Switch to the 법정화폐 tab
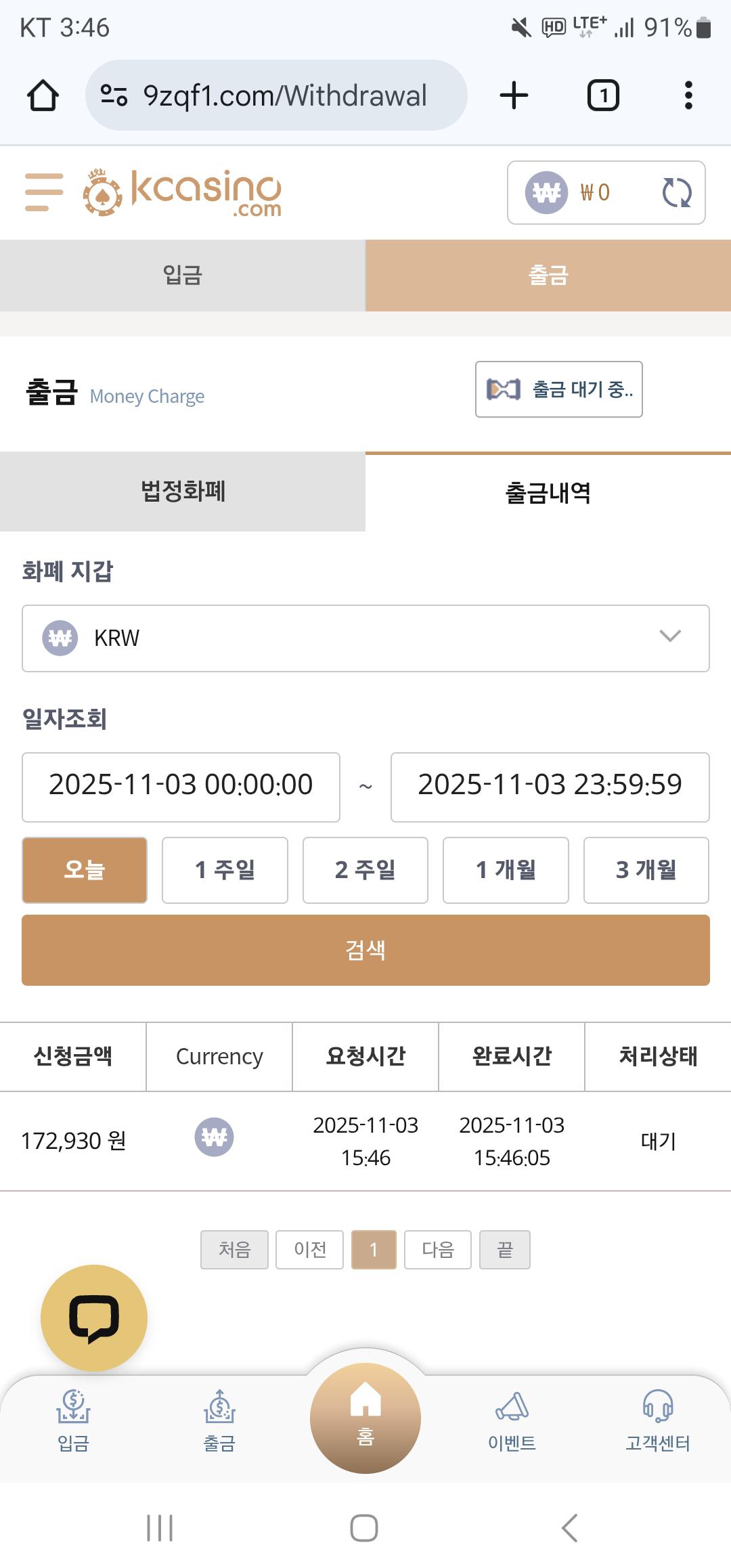This screenshot has width=731, height=1568. pyautogui.click(x=183, y=492)
